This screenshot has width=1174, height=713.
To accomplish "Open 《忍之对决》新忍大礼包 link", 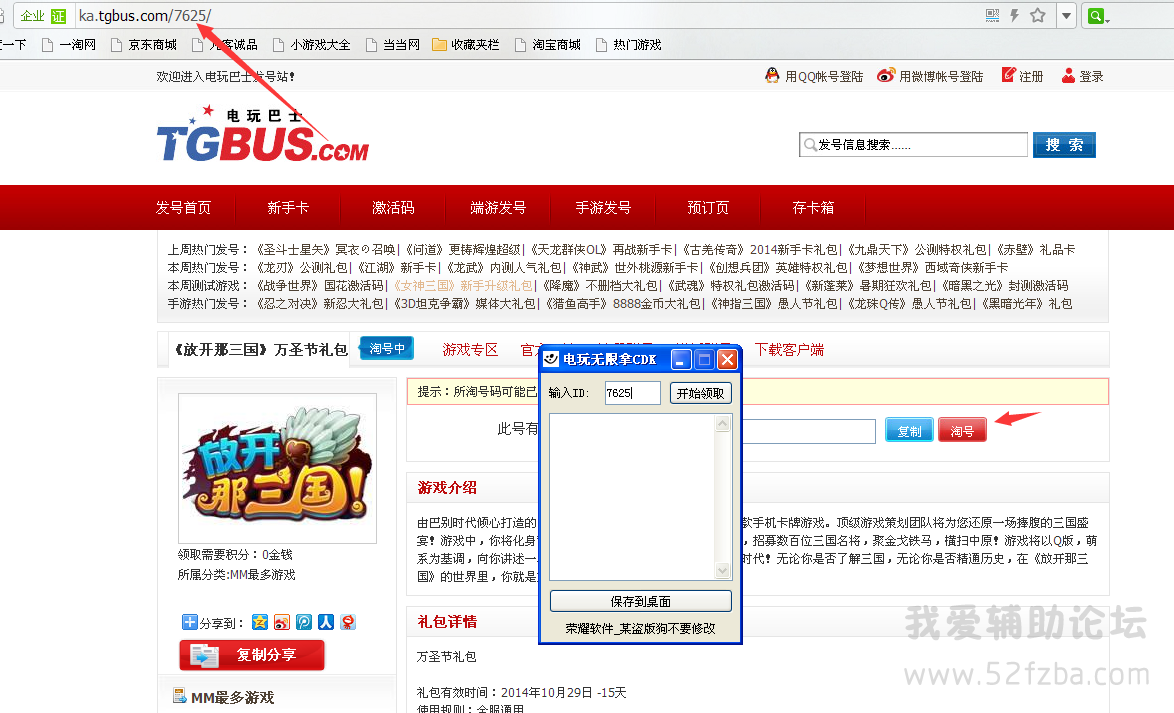I will click(x=320, y=303).
